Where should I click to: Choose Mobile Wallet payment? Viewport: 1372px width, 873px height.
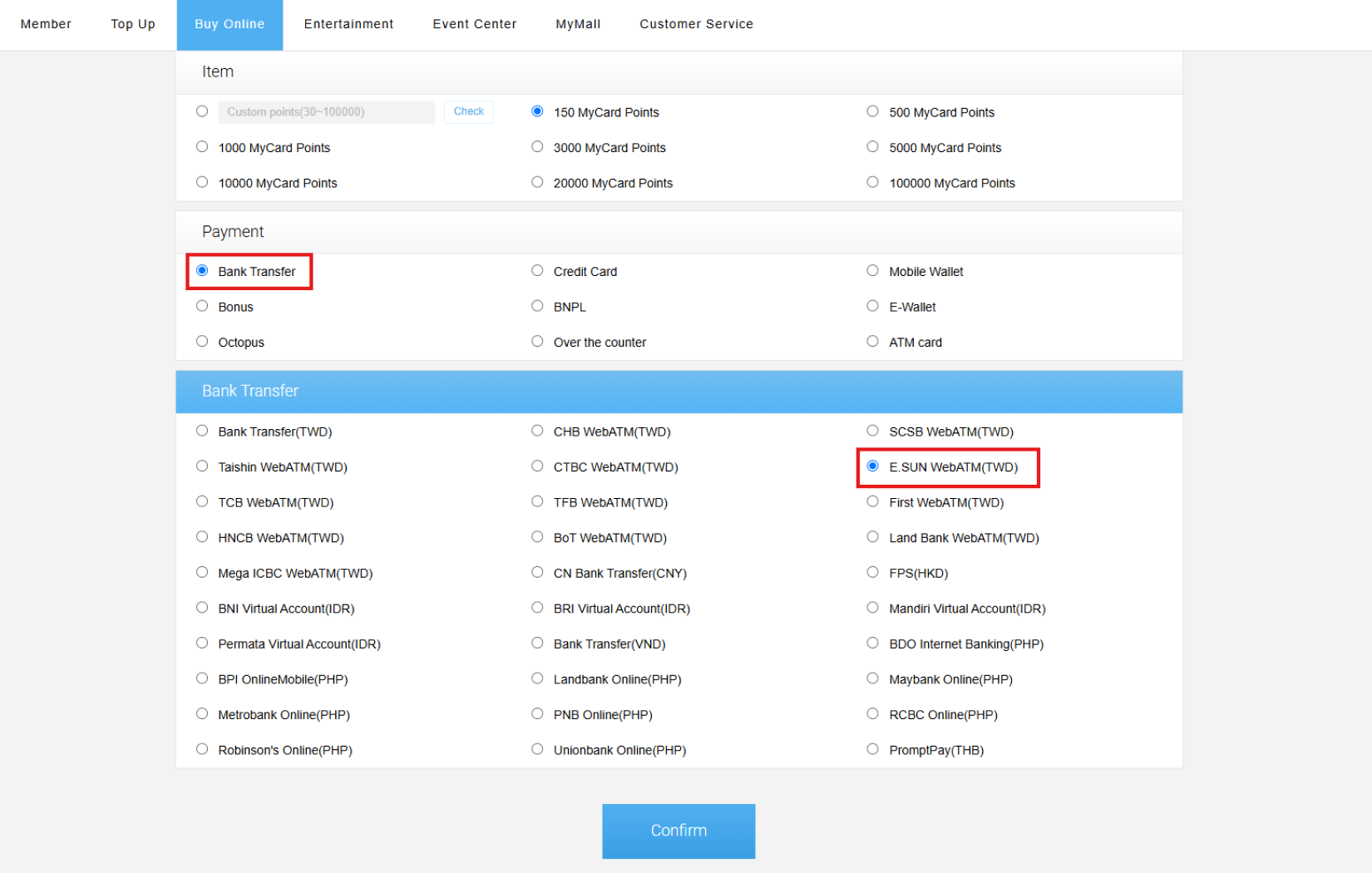tap(872, 271)
